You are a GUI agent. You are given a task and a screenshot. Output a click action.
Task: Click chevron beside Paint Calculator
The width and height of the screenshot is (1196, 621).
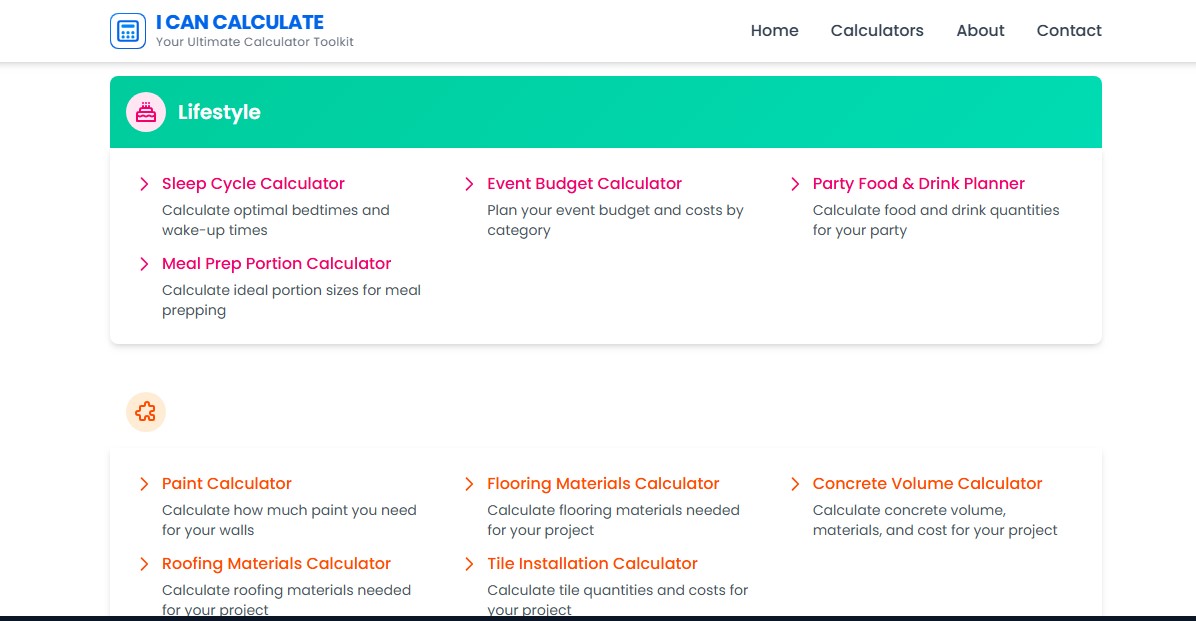144,484
